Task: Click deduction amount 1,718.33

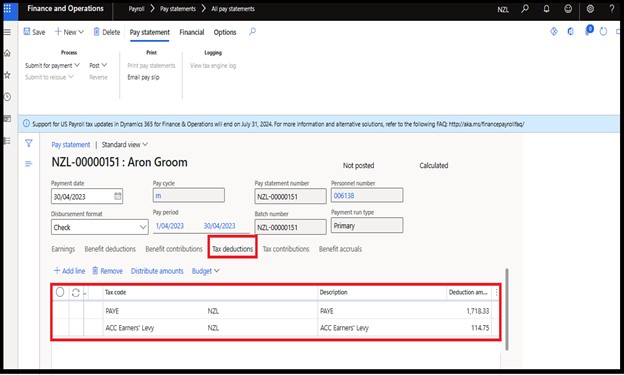Action: click(x=478, y=311)
